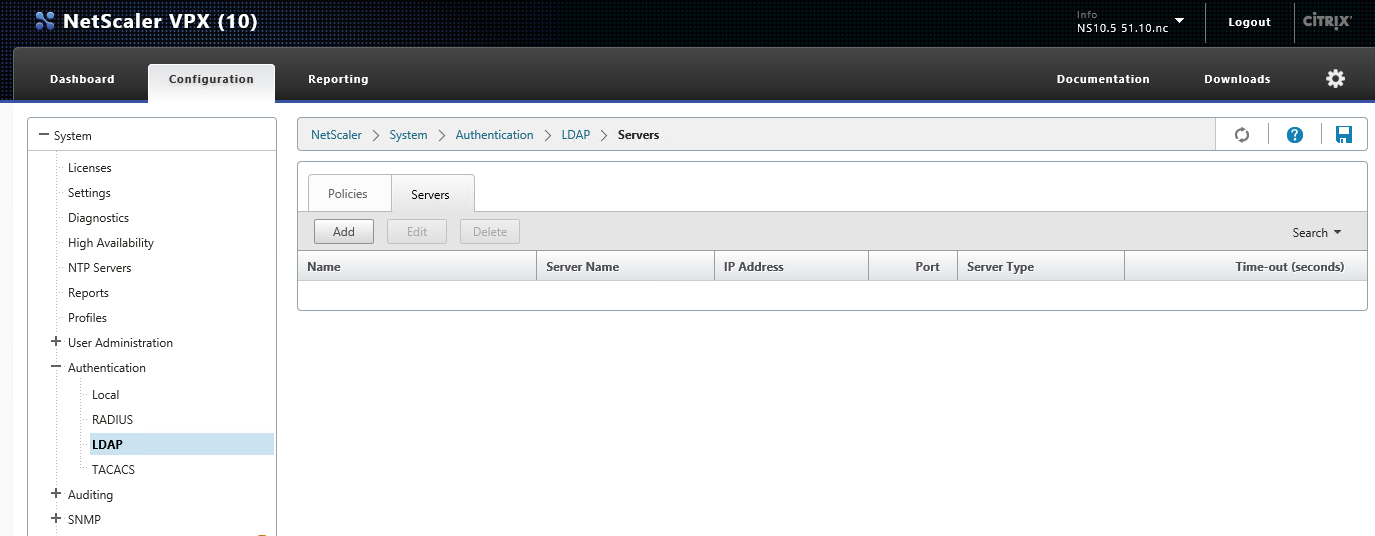Viewport: 1375px width, 536px height.
Task: Save configuration with the floppy disk icon
Action: [1344, 135]
